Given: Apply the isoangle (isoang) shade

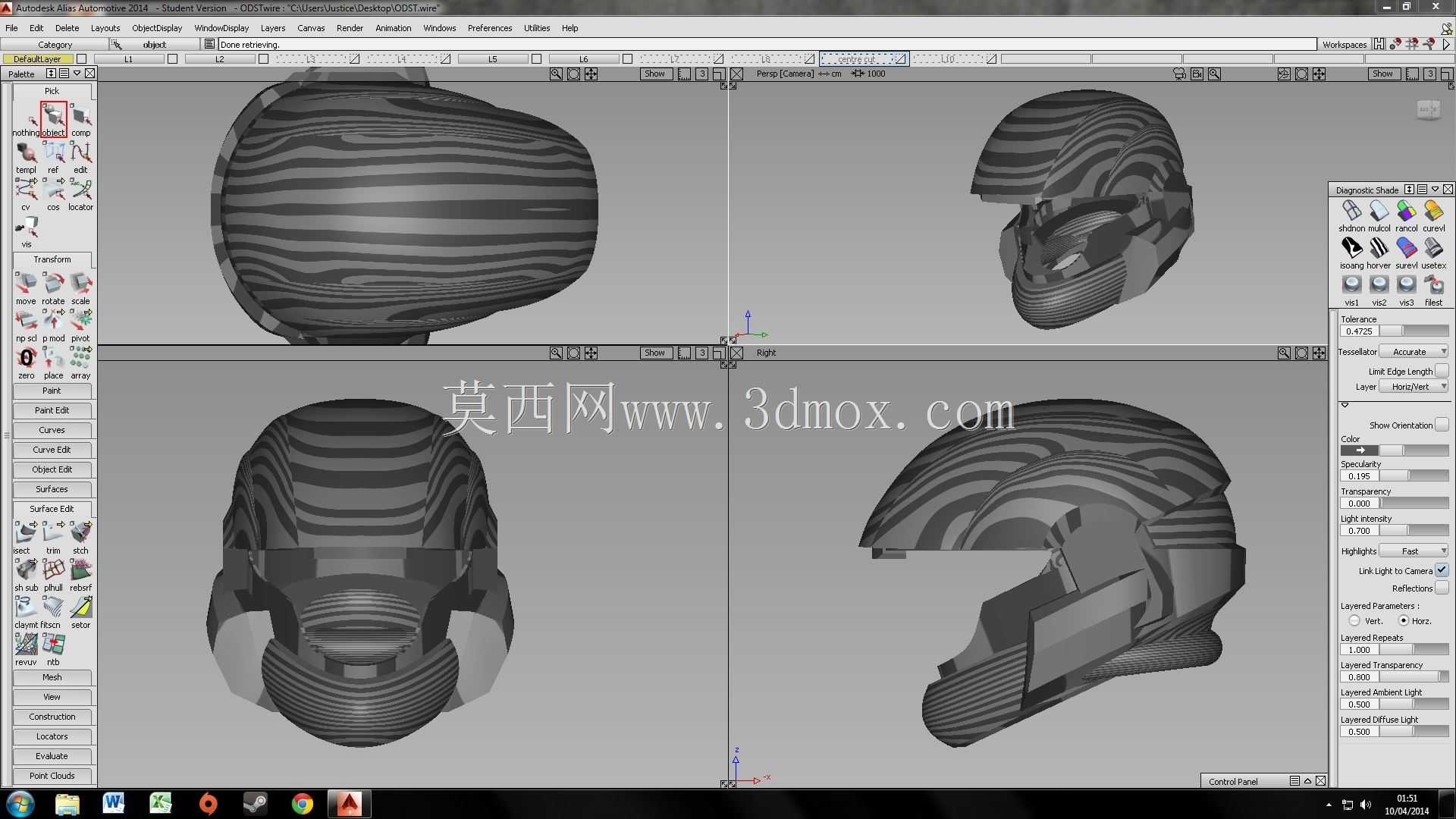Looking at the screenshot, I should coord(1351,253).
